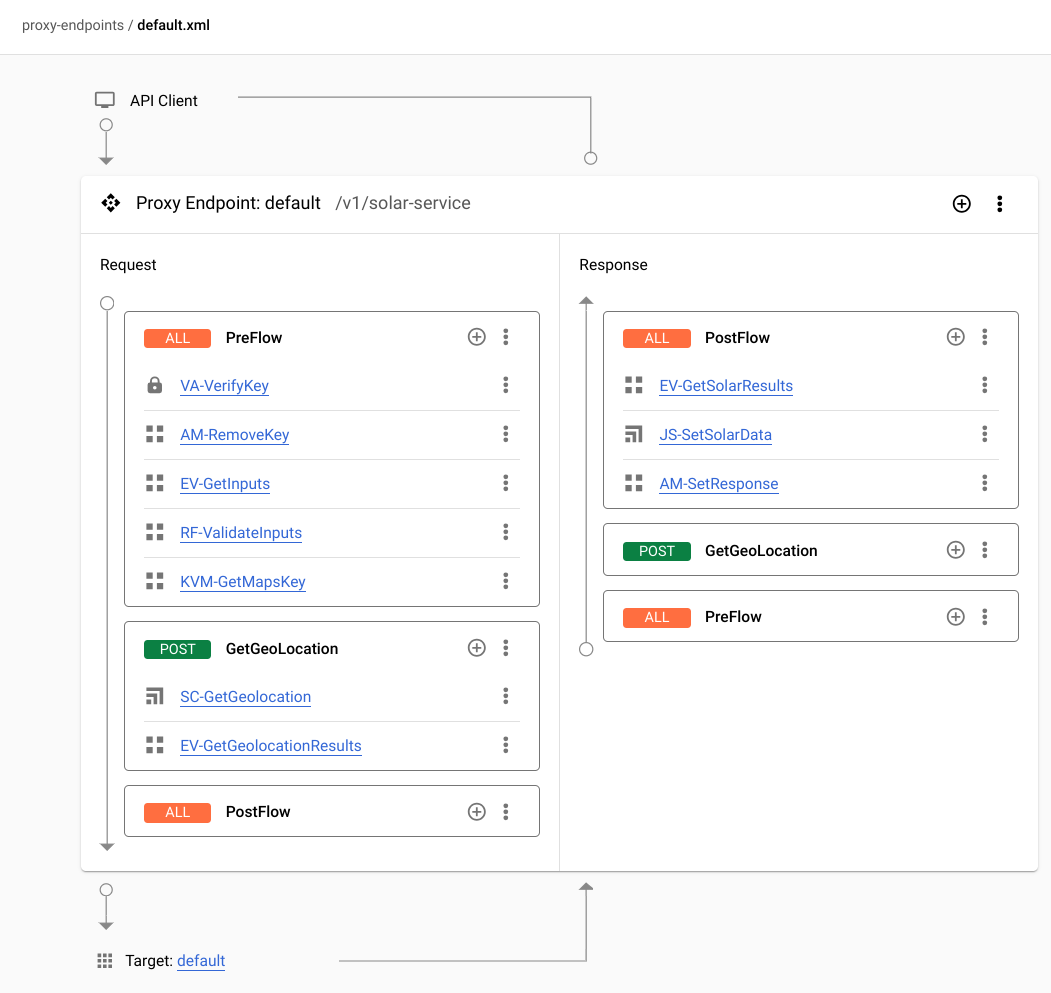The image size is (1051, 993).
Task: Click the policy icon beside KVM-GetMapsKey
Action: click(155, 581)
